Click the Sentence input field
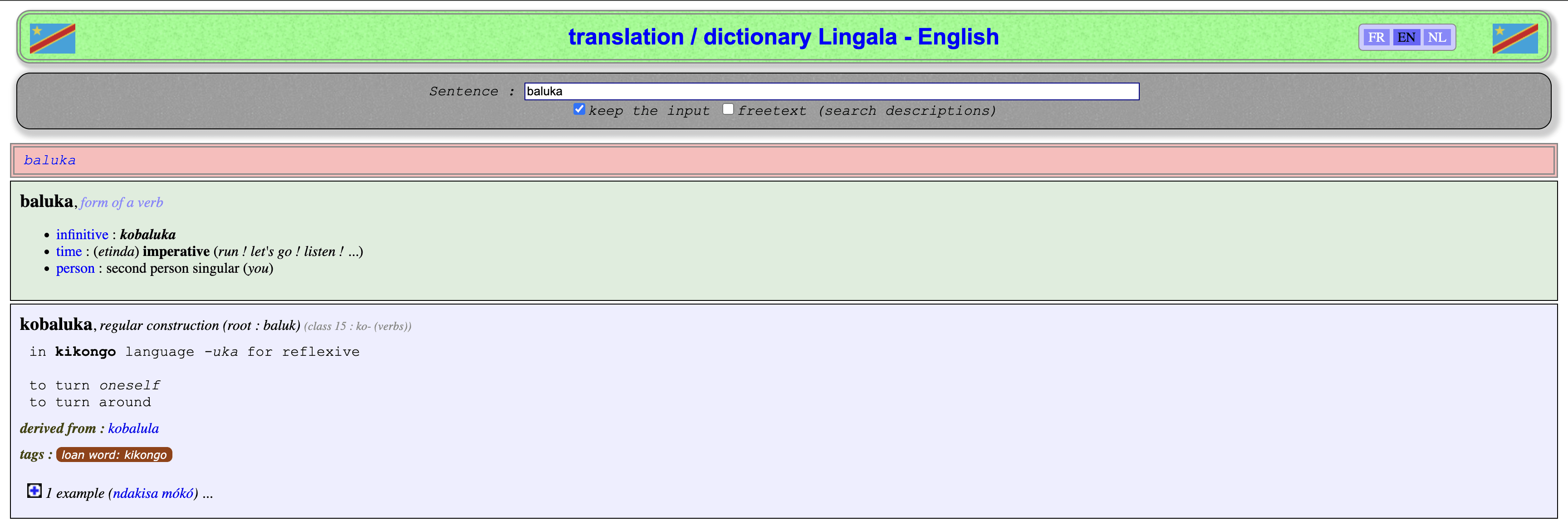Image resolution: width=1568 pixels, height=521 pixels. pos(831,91)
